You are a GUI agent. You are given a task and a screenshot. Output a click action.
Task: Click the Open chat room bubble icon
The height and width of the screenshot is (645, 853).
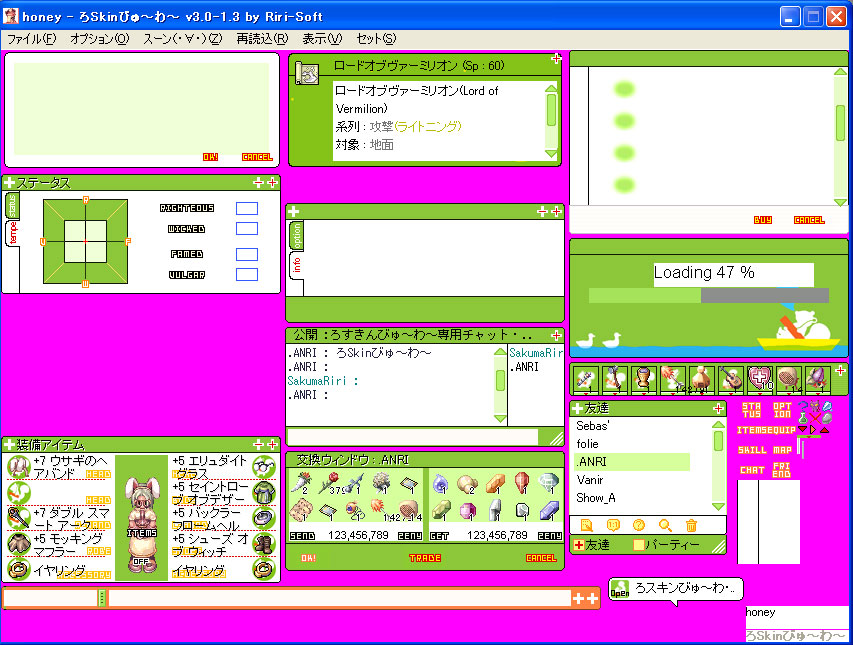coord(620,589)
